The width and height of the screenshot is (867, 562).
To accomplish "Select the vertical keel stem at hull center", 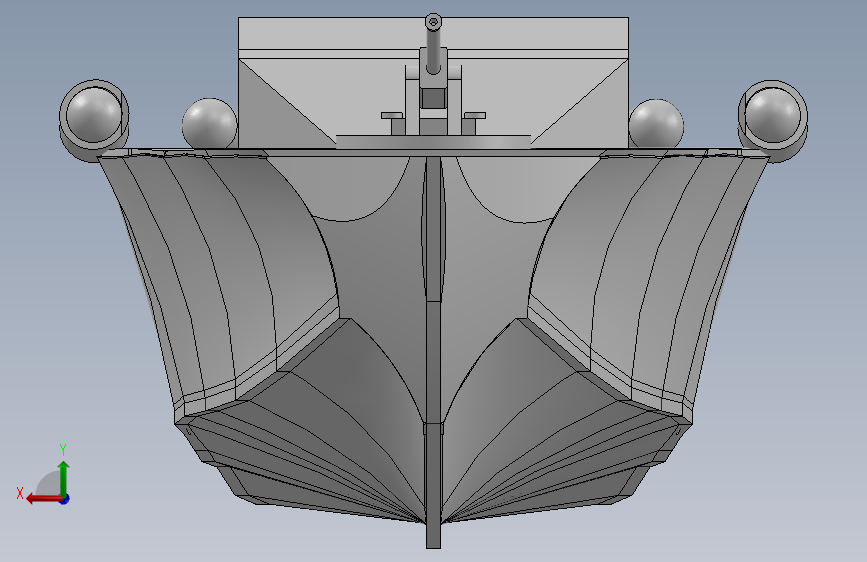I will pyautogui.click(x=434, y=354).
